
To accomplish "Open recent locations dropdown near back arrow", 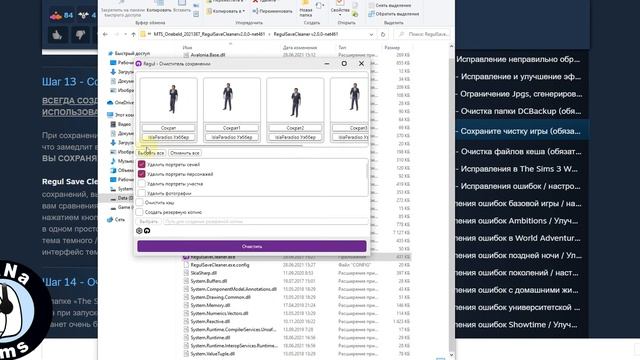I will point(125,34).
